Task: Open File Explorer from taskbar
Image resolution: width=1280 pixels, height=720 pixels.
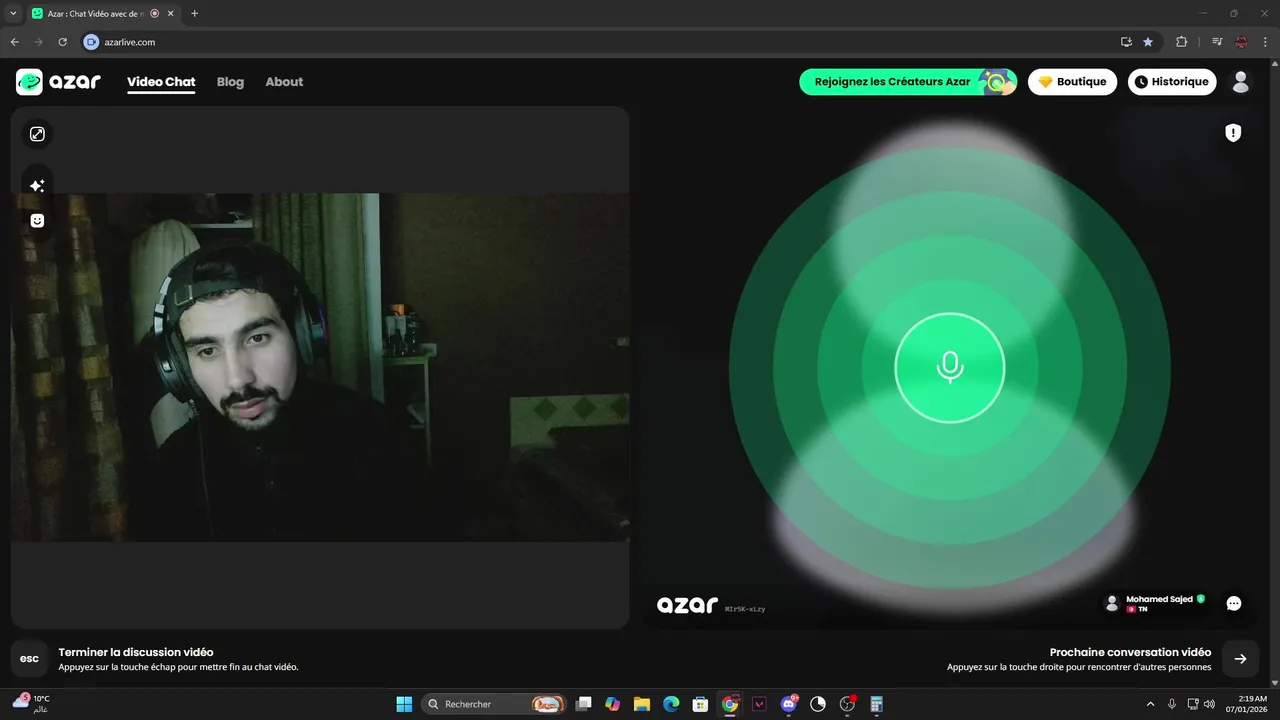Action: tap(642, 704)
